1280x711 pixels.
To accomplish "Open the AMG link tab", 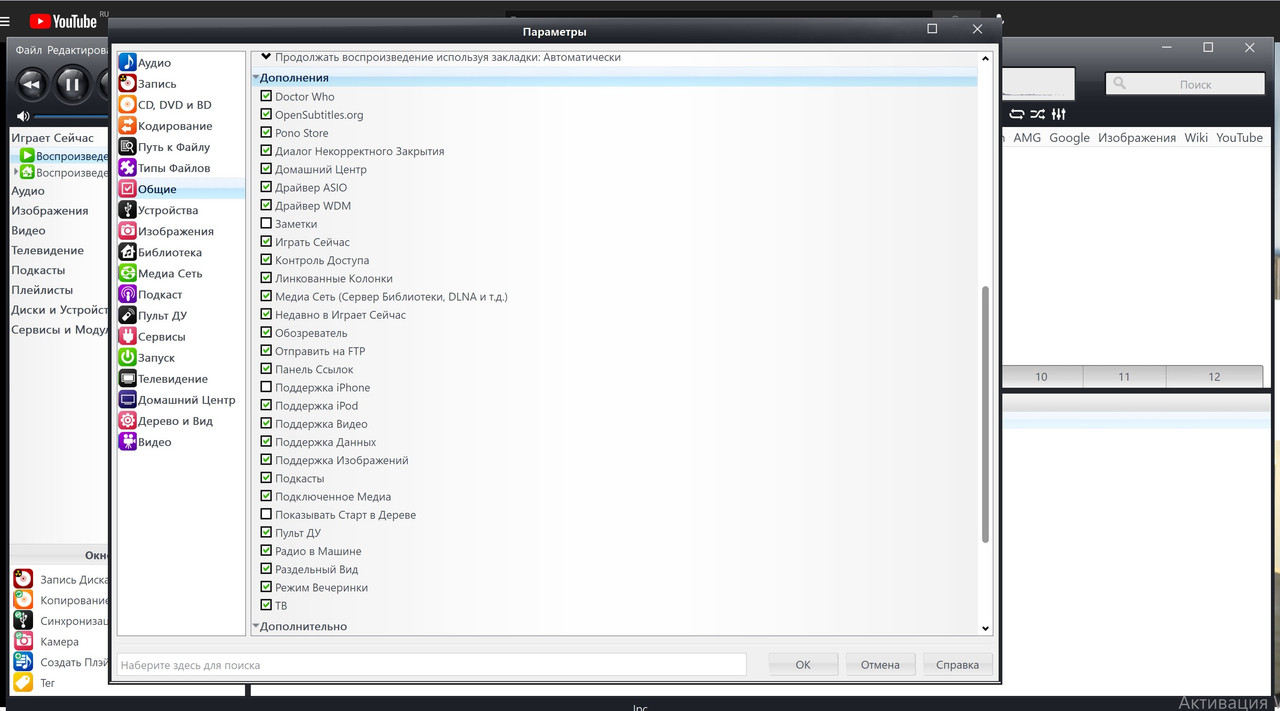I will (x=1027, y=138).
